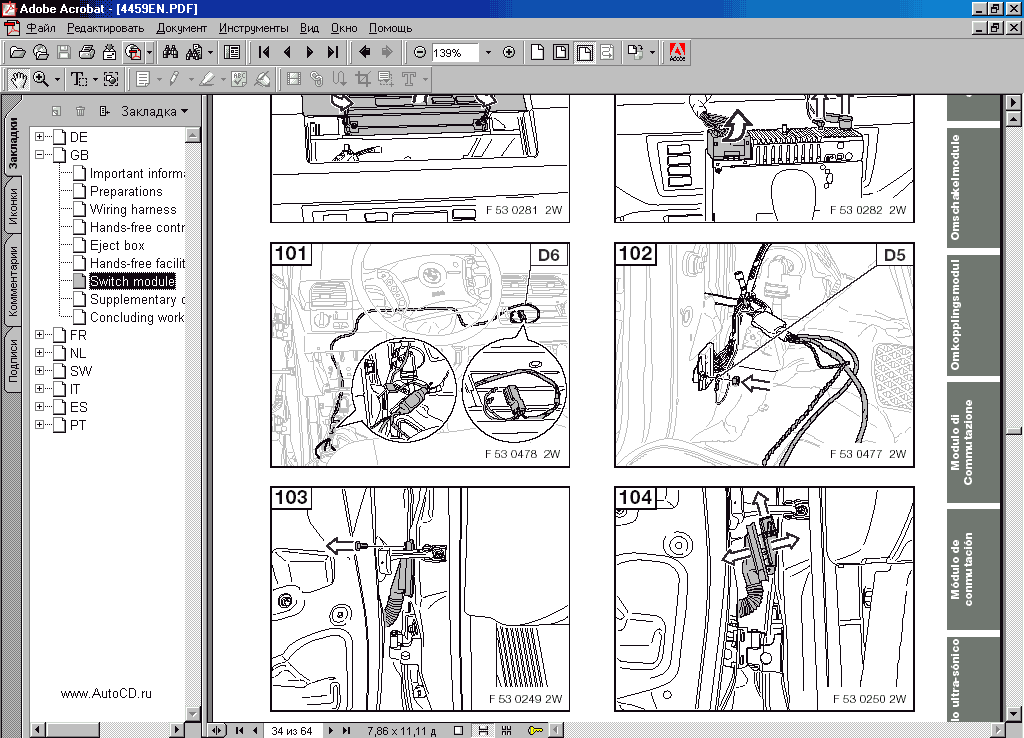The height and width of the screenshot is (738, 1024).
Task: Select Continuous layout in status bar
Action: click(x=483, y=731)
